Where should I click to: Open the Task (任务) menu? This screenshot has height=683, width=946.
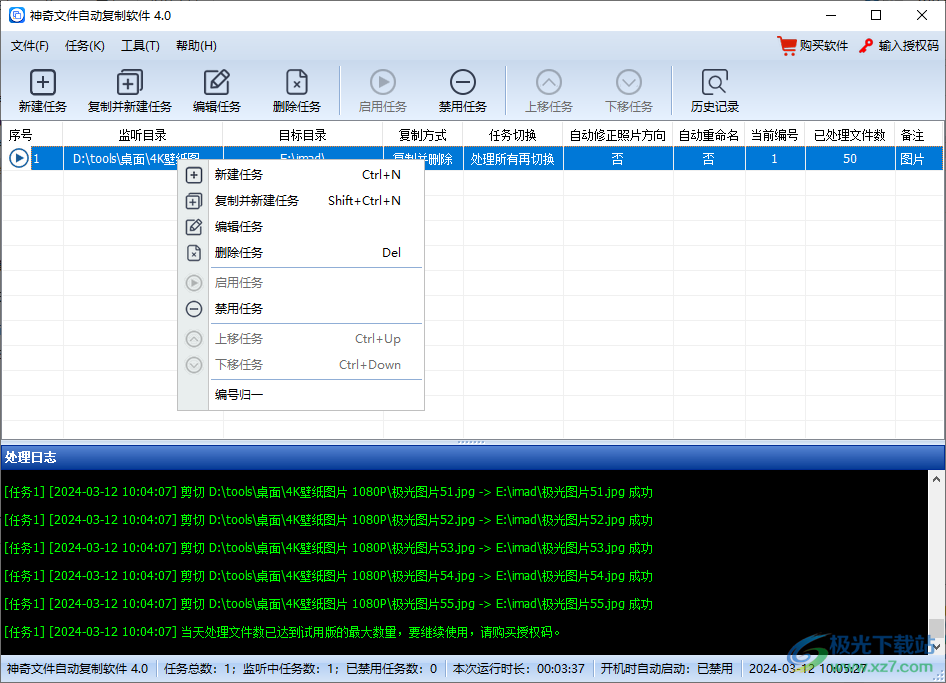[84, 46]
